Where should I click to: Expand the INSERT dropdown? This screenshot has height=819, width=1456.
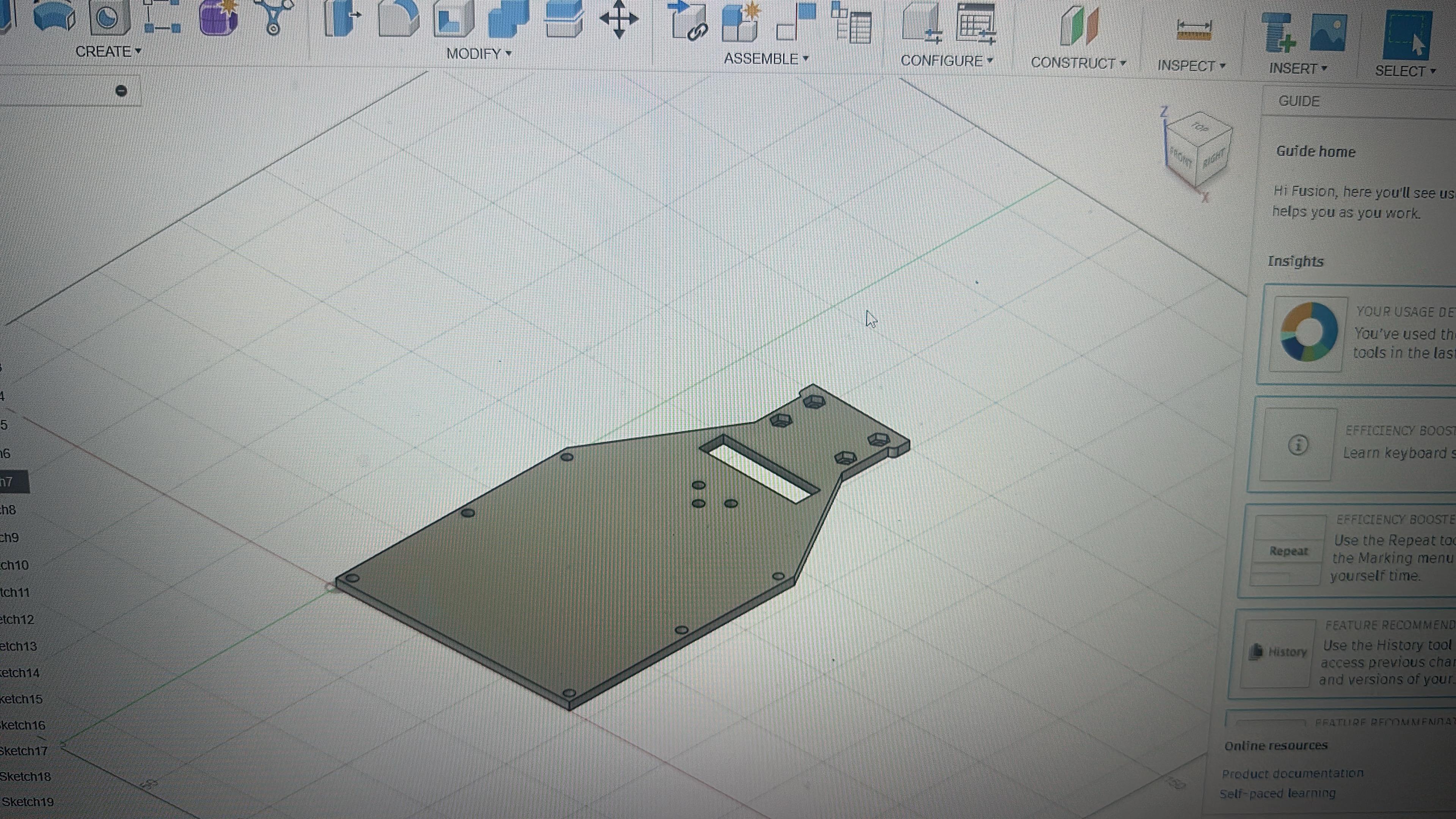pyautogui.click(x=1298, y=68)
